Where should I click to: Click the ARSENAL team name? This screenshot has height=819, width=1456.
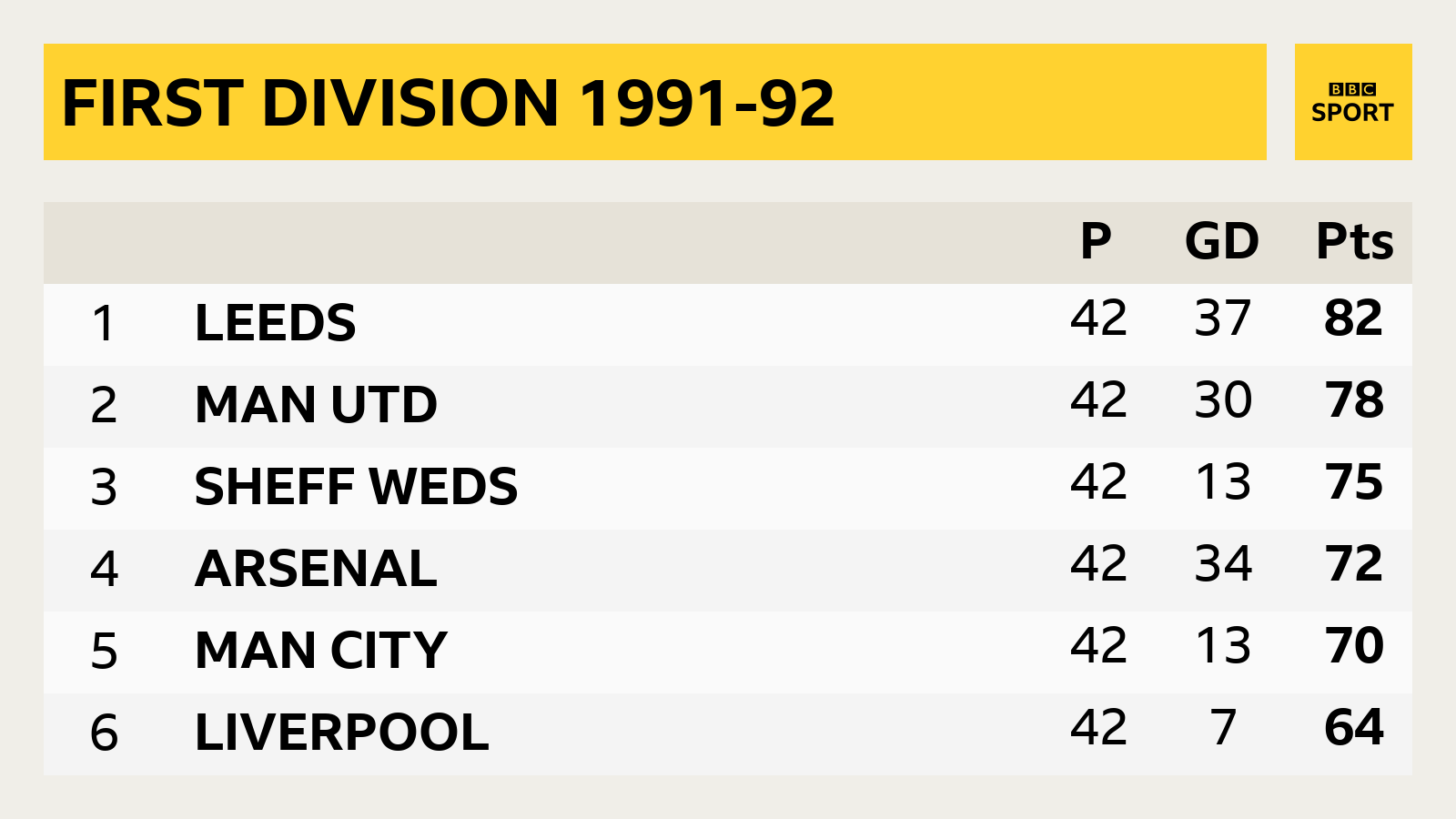point(316,569)
